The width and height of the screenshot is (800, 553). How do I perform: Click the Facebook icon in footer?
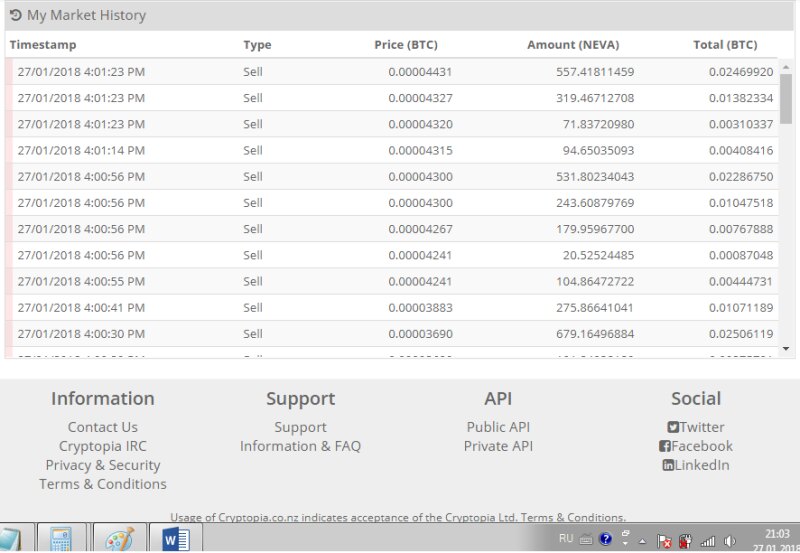pos(664,446)
